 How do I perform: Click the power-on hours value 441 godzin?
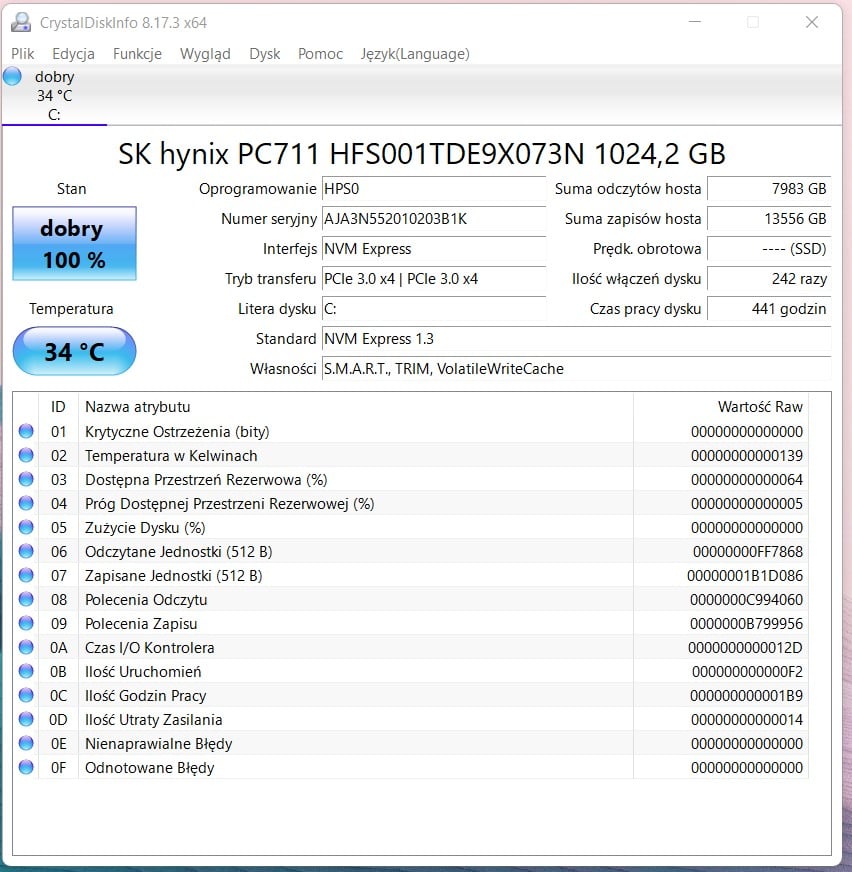769,309
